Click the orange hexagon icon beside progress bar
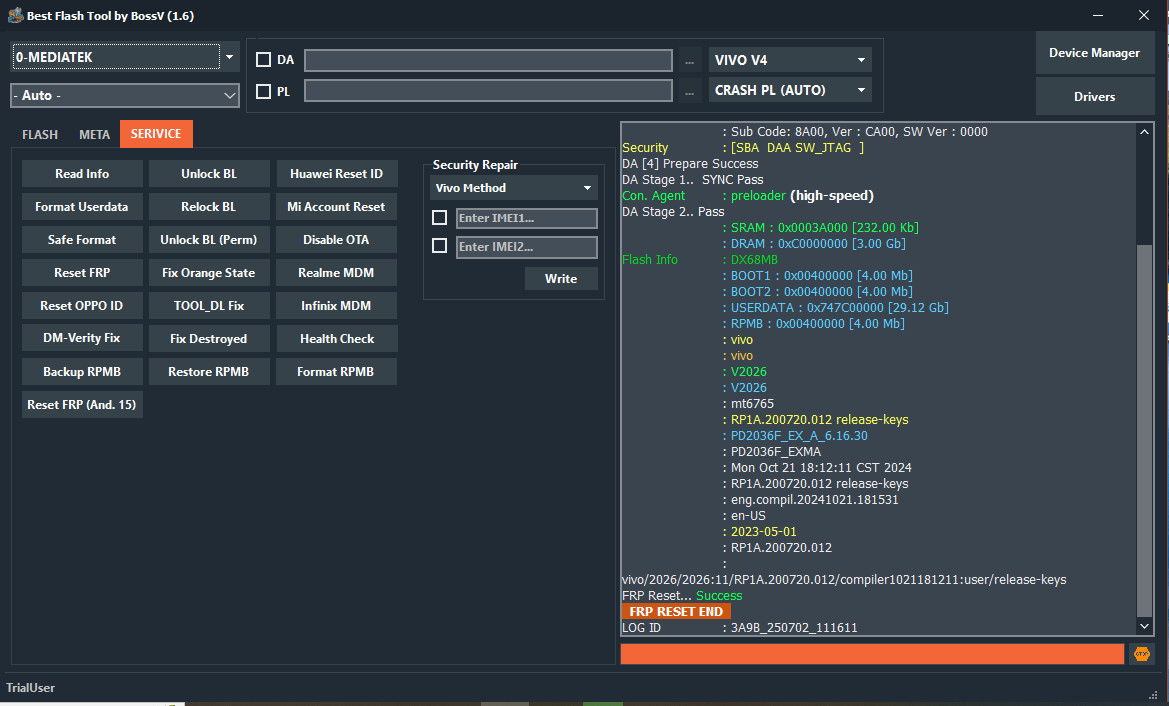1169x706 pixels. tap(1141, 654)
